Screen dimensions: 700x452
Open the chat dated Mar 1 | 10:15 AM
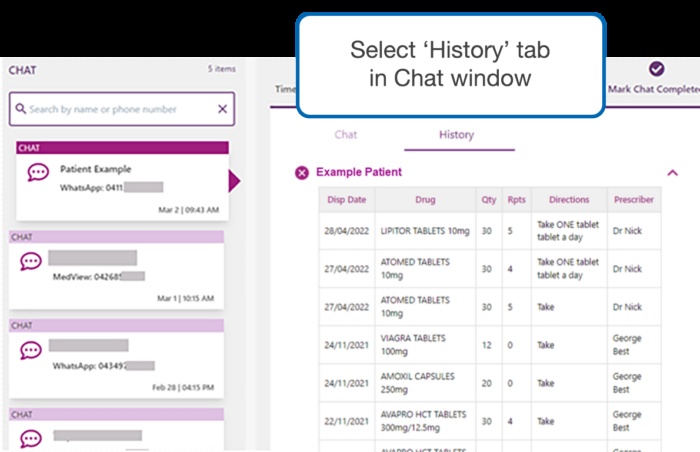tap(116, 269)
